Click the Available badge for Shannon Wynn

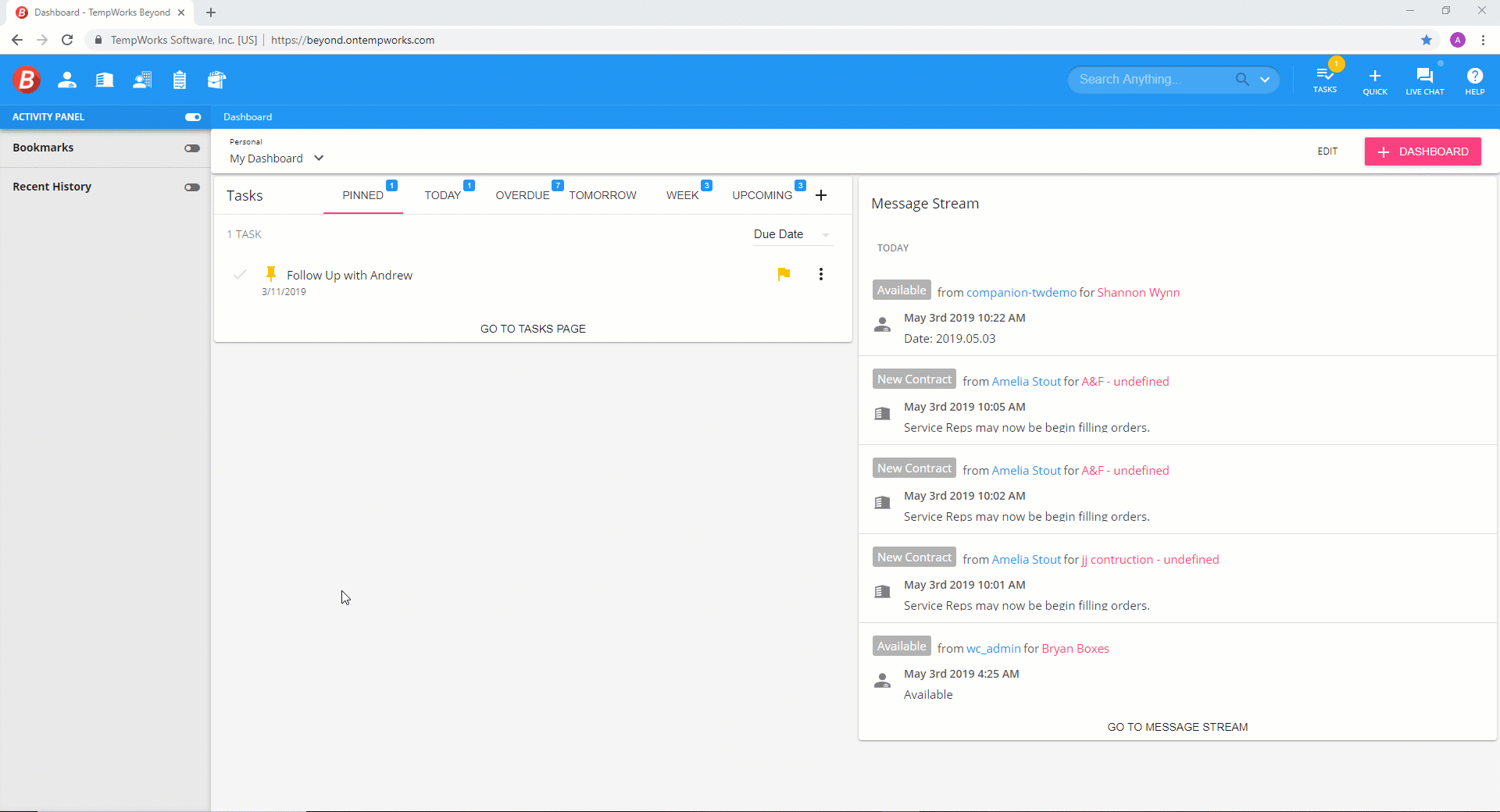(x=902, y=290)
